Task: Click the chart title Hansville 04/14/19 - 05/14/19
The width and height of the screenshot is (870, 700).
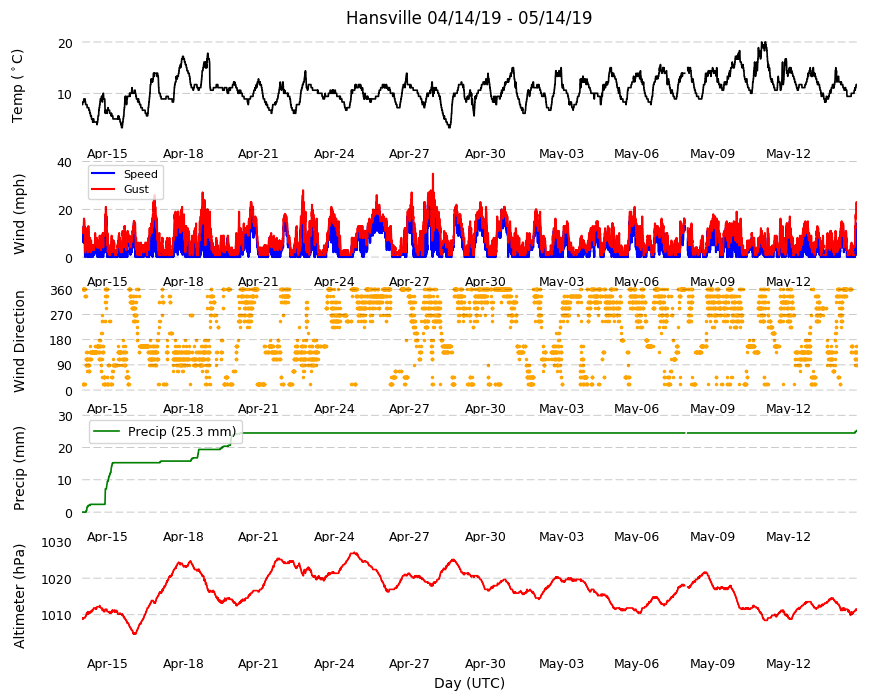Action: (x=469, y=18)
